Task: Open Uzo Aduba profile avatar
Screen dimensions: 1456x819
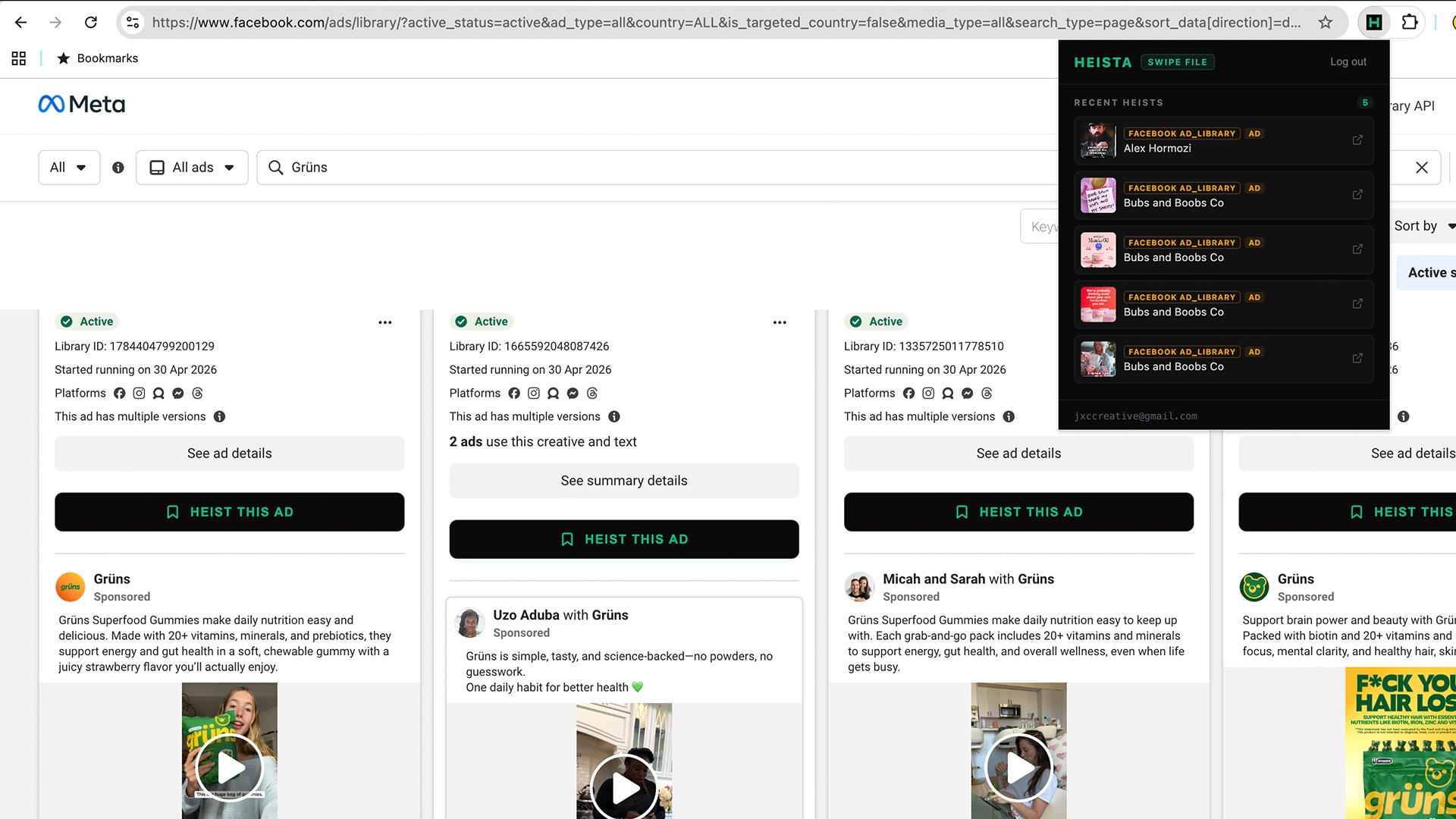Action: tap(470, 623)
